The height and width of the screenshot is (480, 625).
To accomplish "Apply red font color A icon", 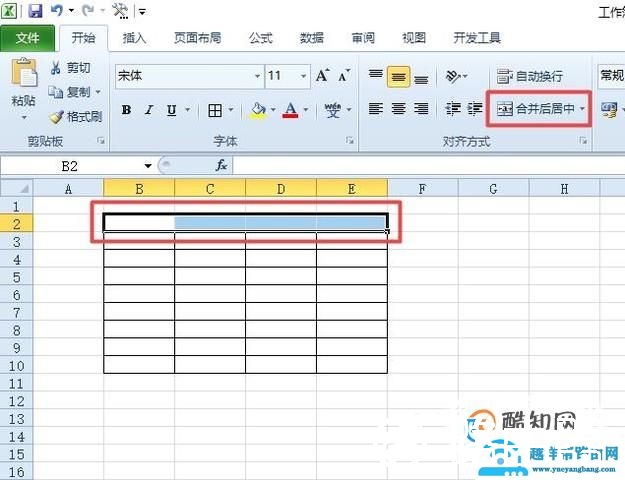I will 290,110.
